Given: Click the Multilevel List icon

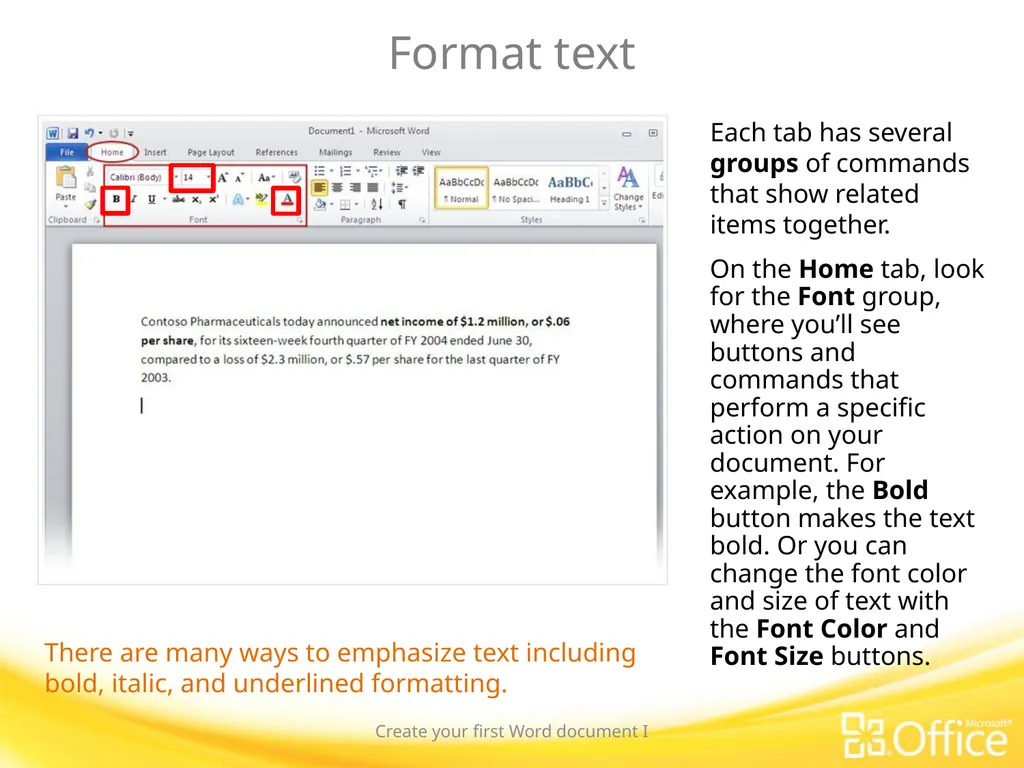Looking at the screenshot, I should coord(372,171).
